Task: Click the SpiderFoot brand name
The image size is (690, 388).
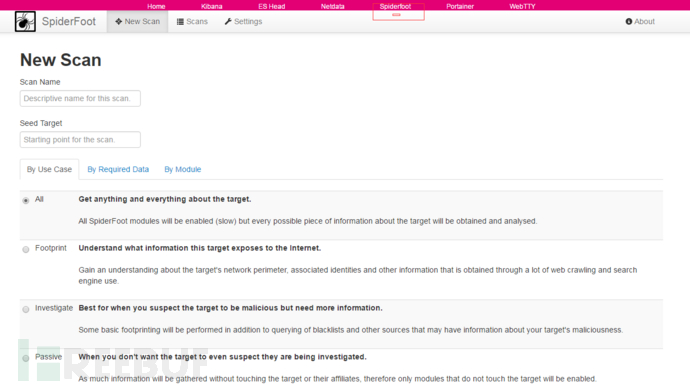Action: [69, 22]
